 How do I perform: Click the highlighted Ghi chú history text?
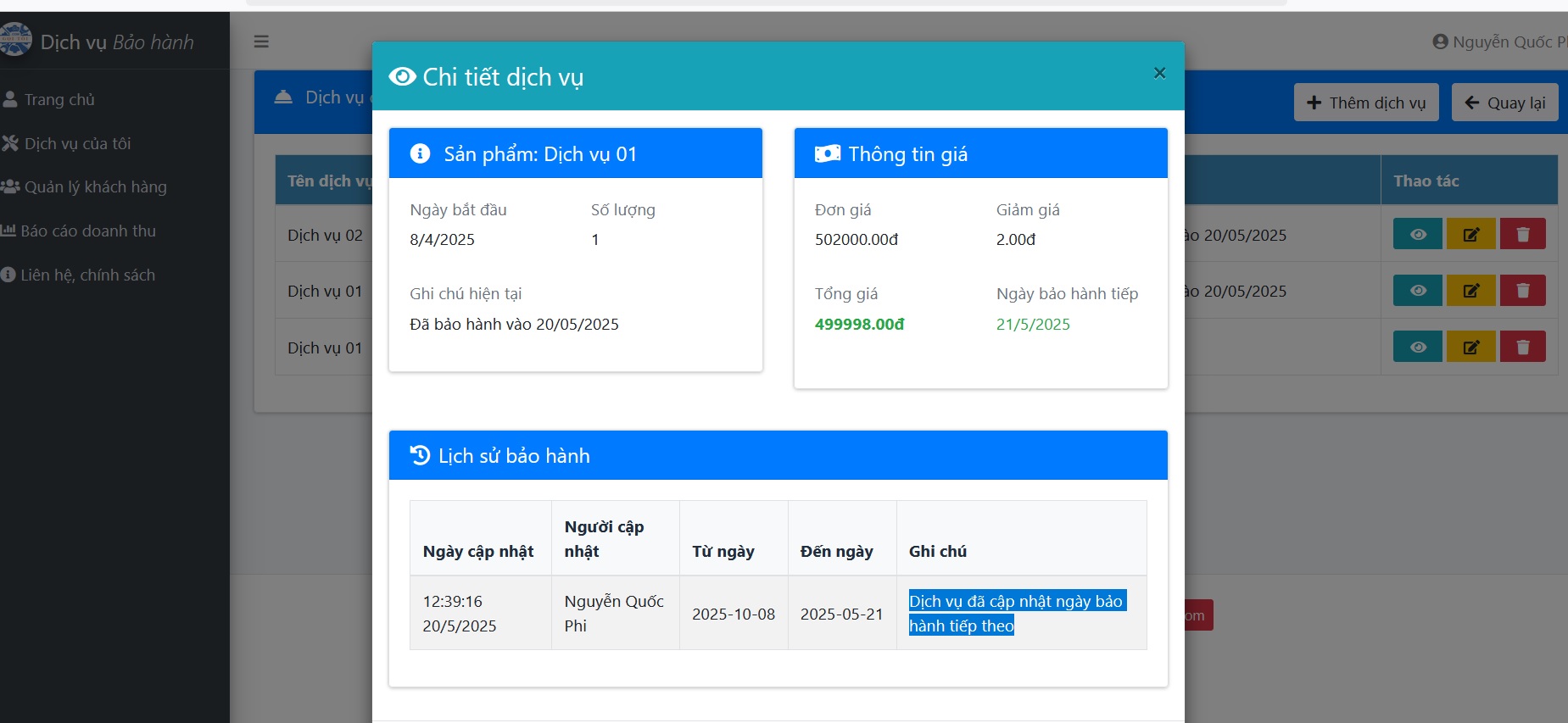(1015, 613)
